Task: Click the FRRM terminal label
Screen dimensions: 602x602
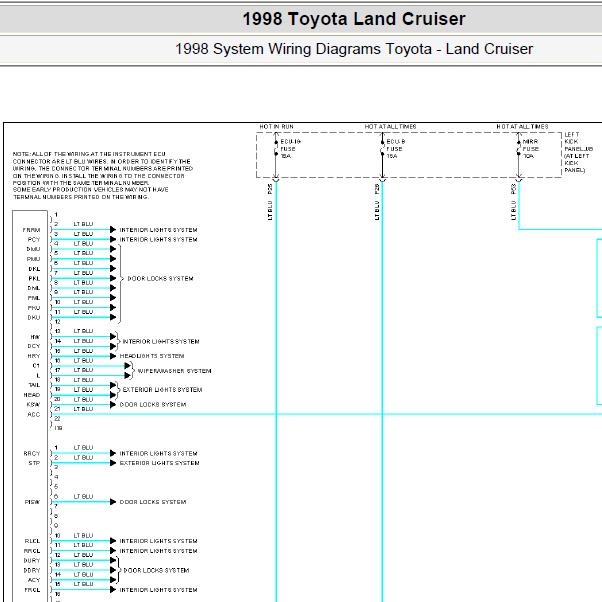Action: 31,230
